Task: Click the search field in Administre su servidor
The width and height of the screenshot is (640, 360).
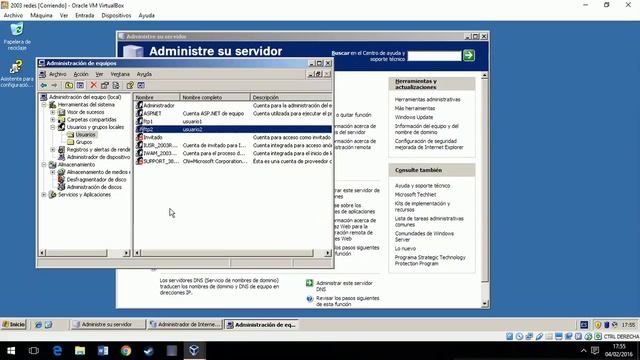Action: pos(434,56)
